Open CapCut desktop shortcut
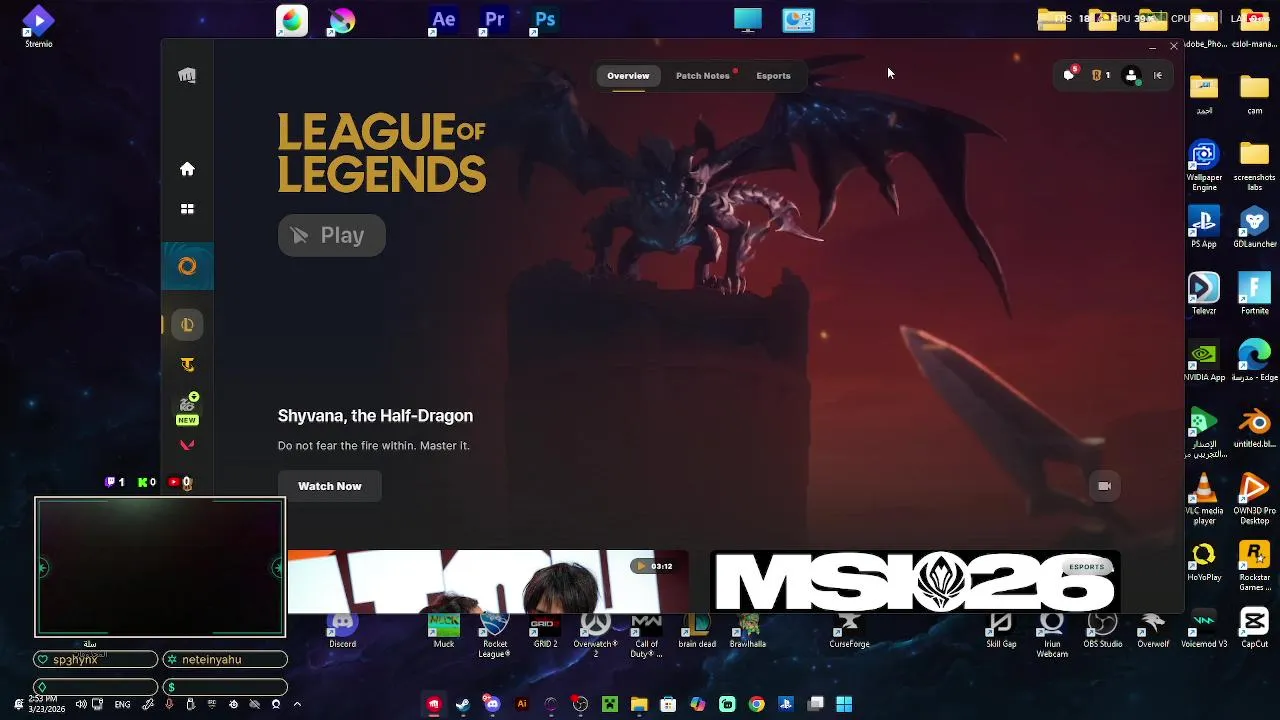 point(1254,628)
